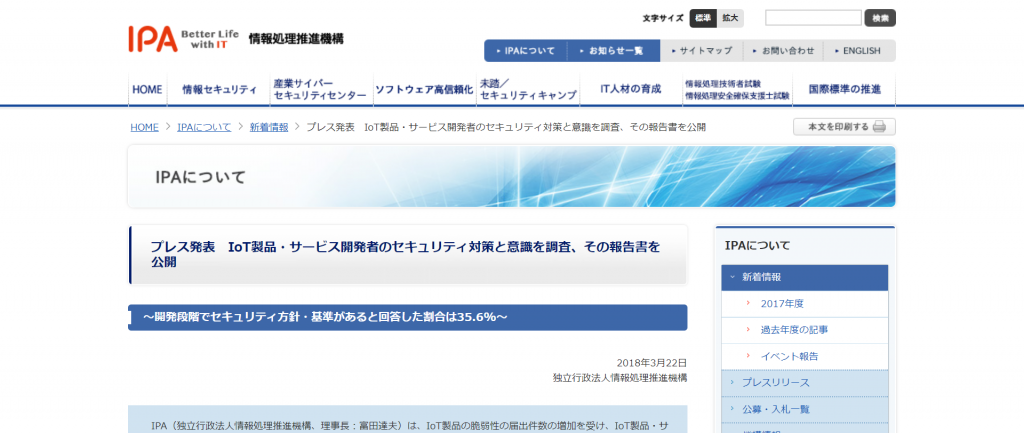1024x433 pixels.
Task: Collapse 新着情報 sidebar section
Action: [x=805, y=277]
